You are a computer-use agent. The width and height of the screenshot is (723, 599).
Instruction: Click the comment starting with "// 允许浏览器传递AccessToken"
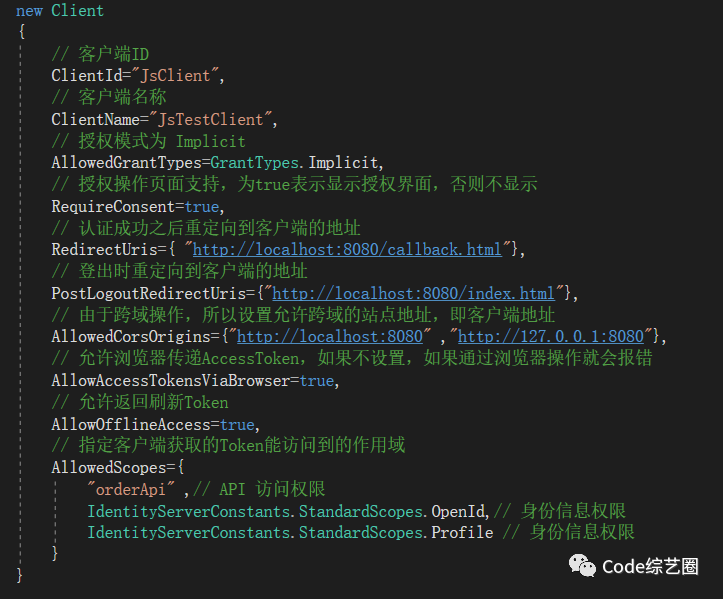click(352, 358)
